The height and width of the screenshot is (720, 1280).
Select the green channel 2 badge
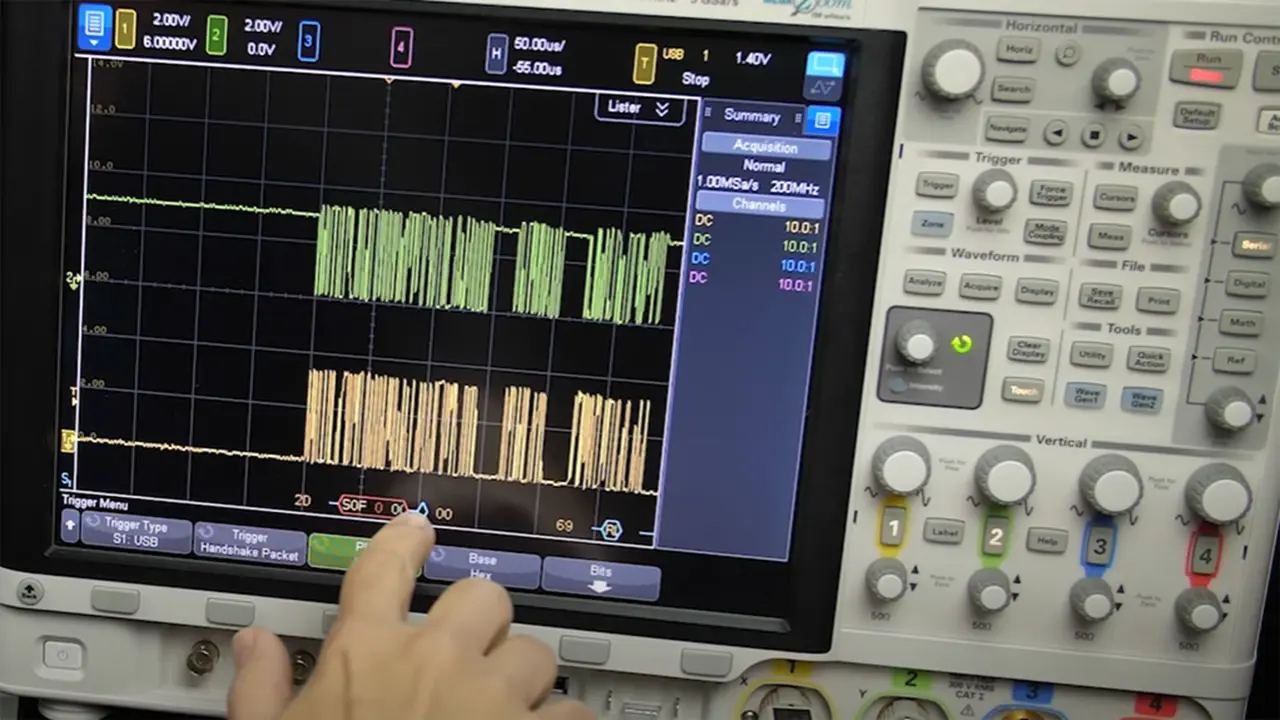pyautogui.click(x=216, y=35)
